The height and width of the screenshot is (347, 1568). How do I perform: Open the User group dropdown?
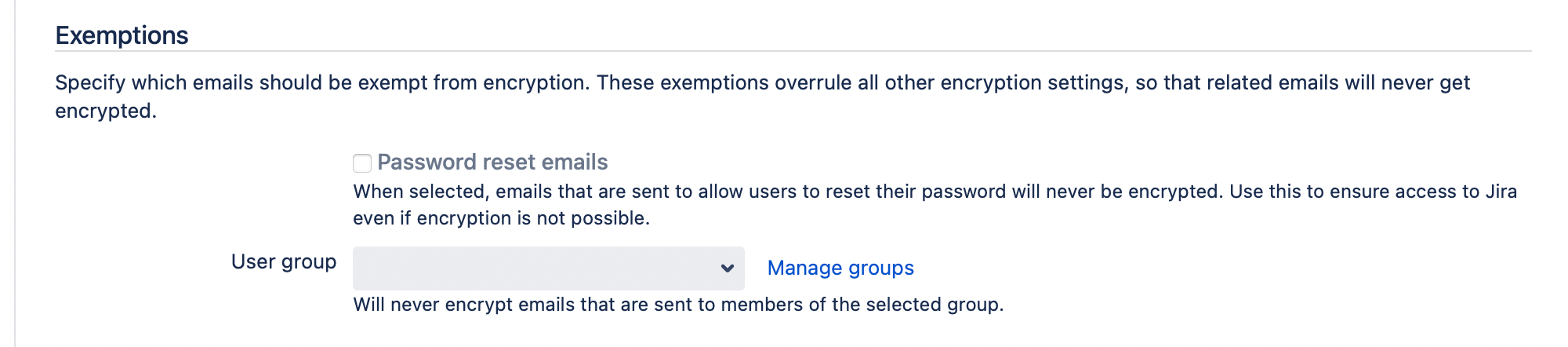pos(548,268)
